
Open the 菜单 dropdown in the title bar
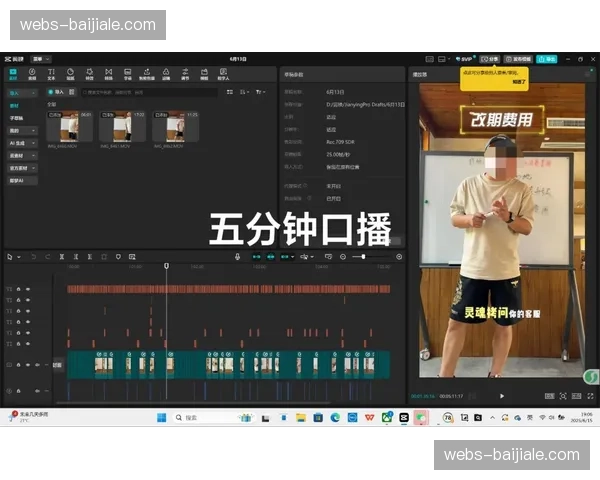pyautogui.click(x=41, y=59)
